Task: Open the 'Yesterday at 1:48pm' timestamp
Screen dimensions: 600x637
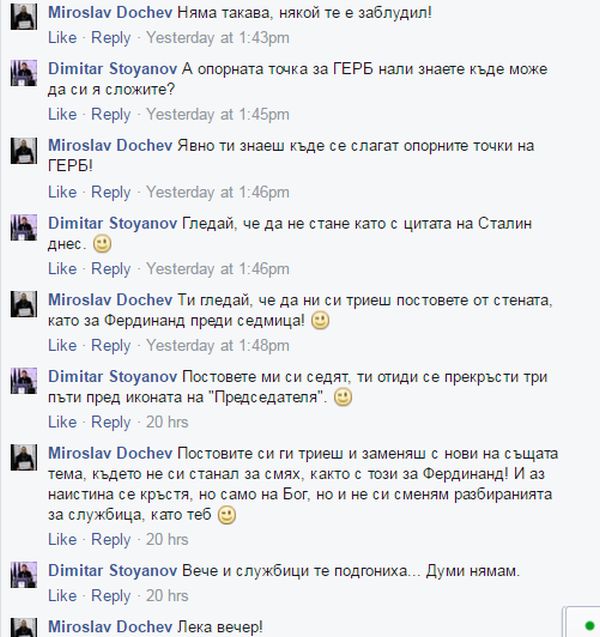Action: [218, 345]
